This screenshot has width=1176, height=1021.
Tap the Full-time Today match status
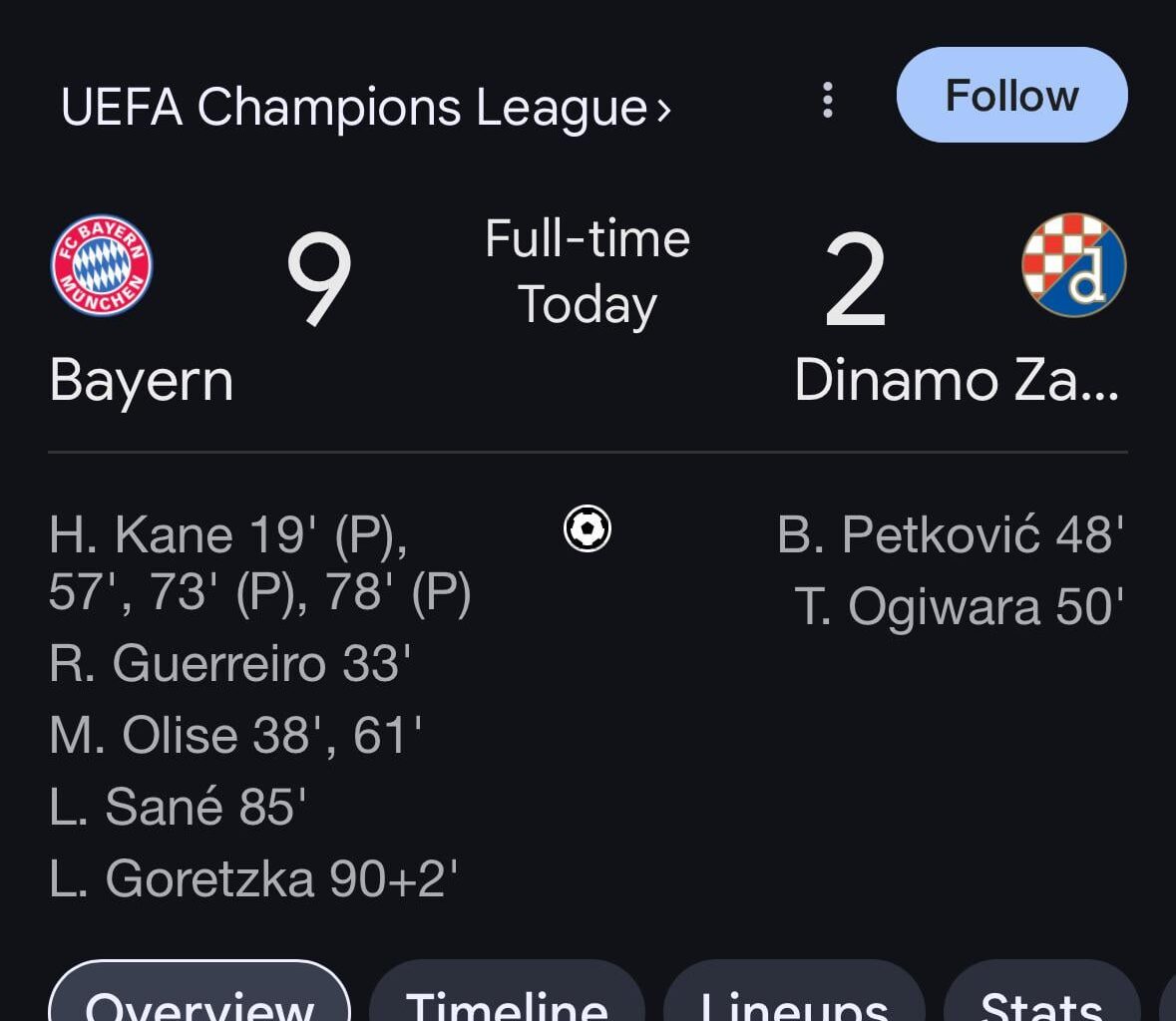click(x=588, y=271)
